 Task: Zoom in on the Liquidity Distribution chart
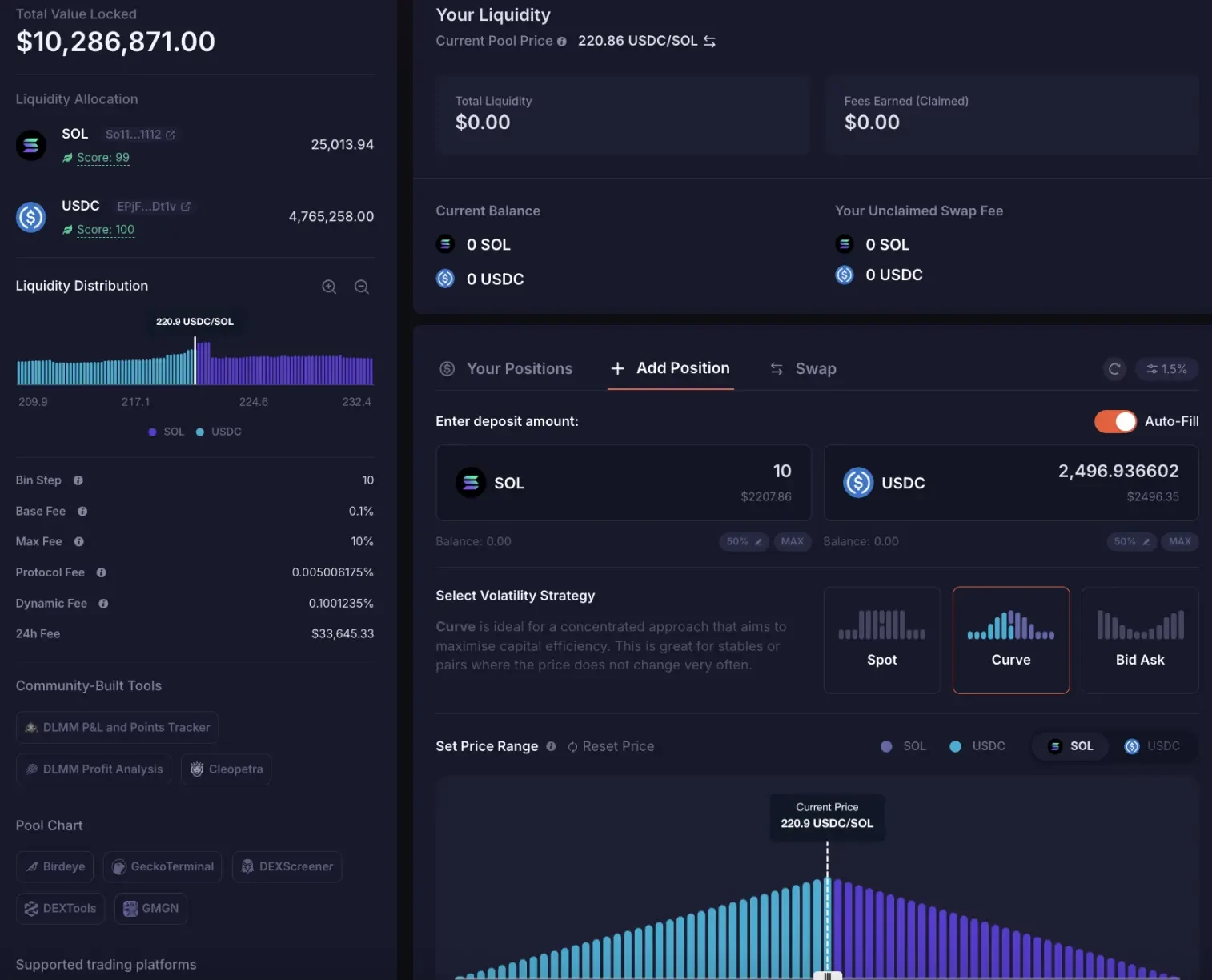(x=329, y=287)
